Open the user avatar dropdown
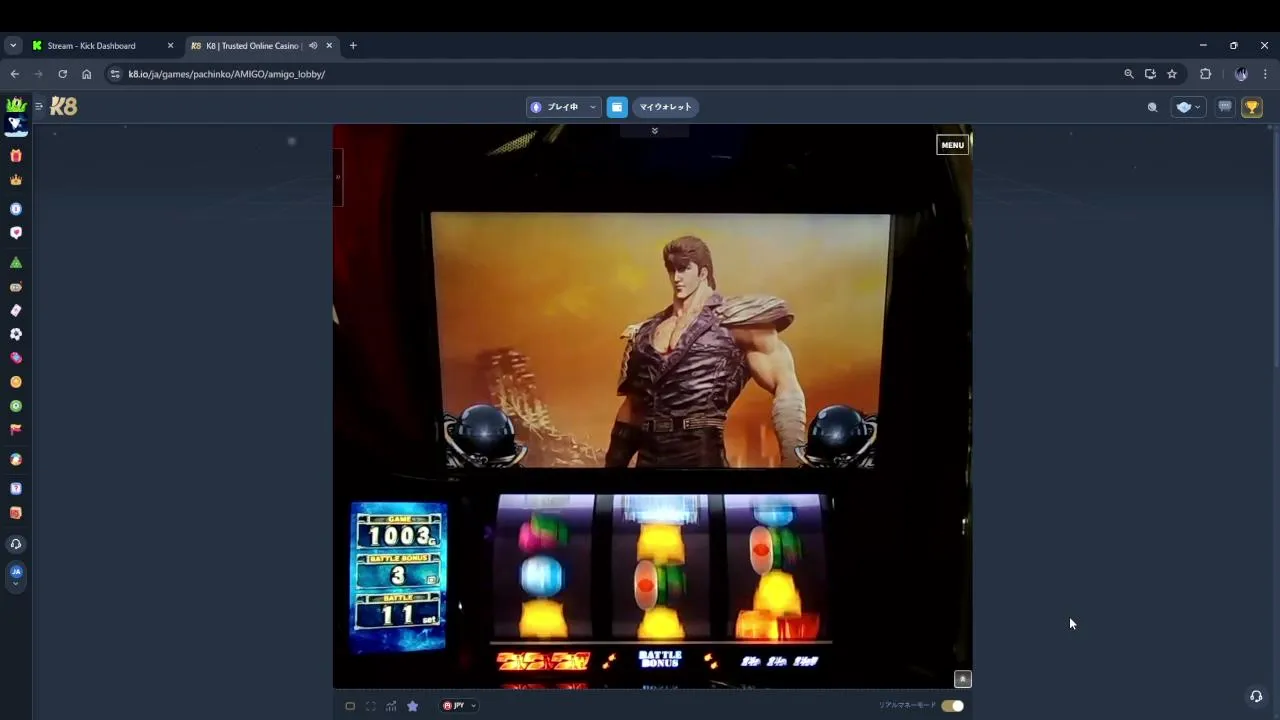This screenshot has height=720, width=1280. pyautogui.click(x=1189, y=107)
